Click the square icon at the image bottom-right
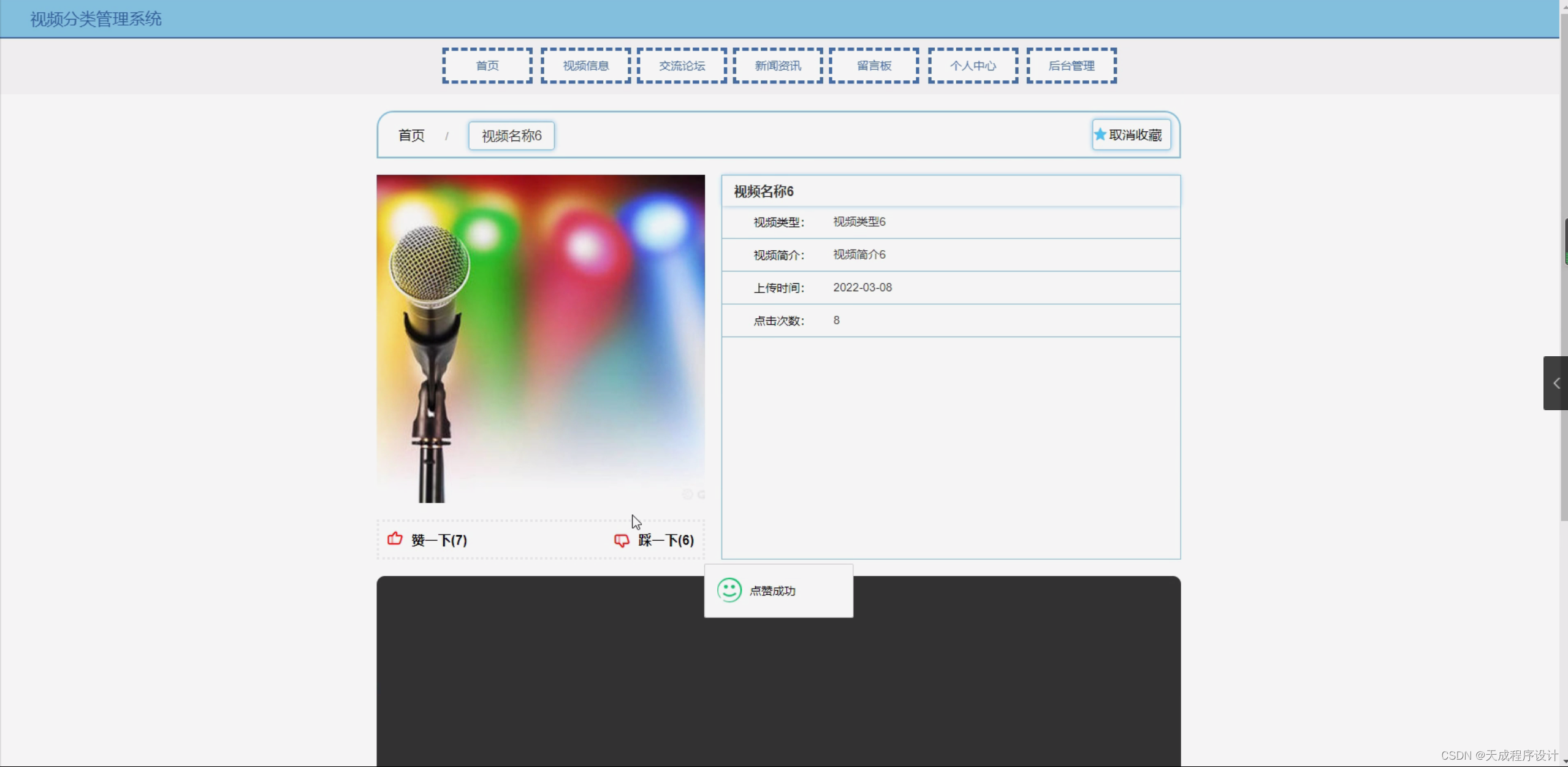Viewport: 1568px width, 767px height. [x=701, y=494]
